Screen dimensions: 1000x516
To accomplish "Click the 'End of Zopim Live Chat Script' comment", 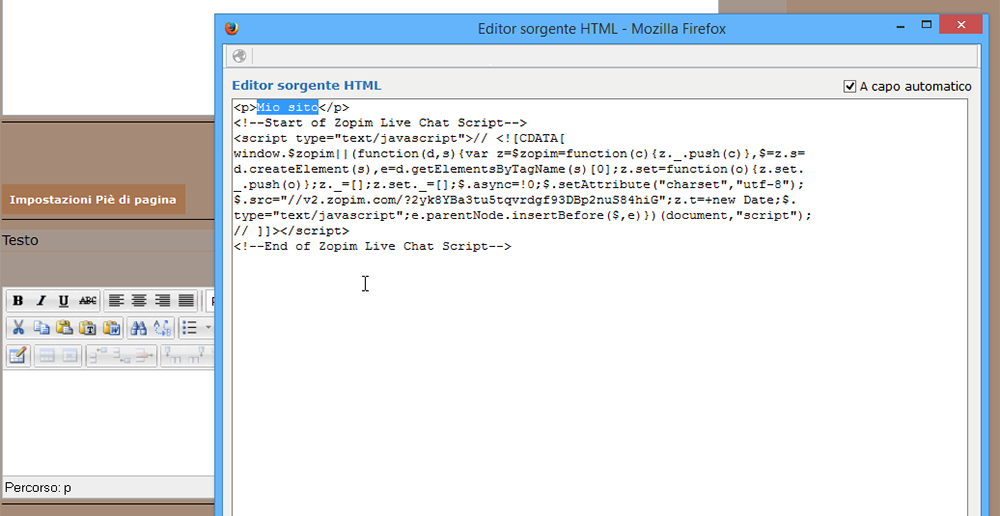I will click(x=372, y=246).
